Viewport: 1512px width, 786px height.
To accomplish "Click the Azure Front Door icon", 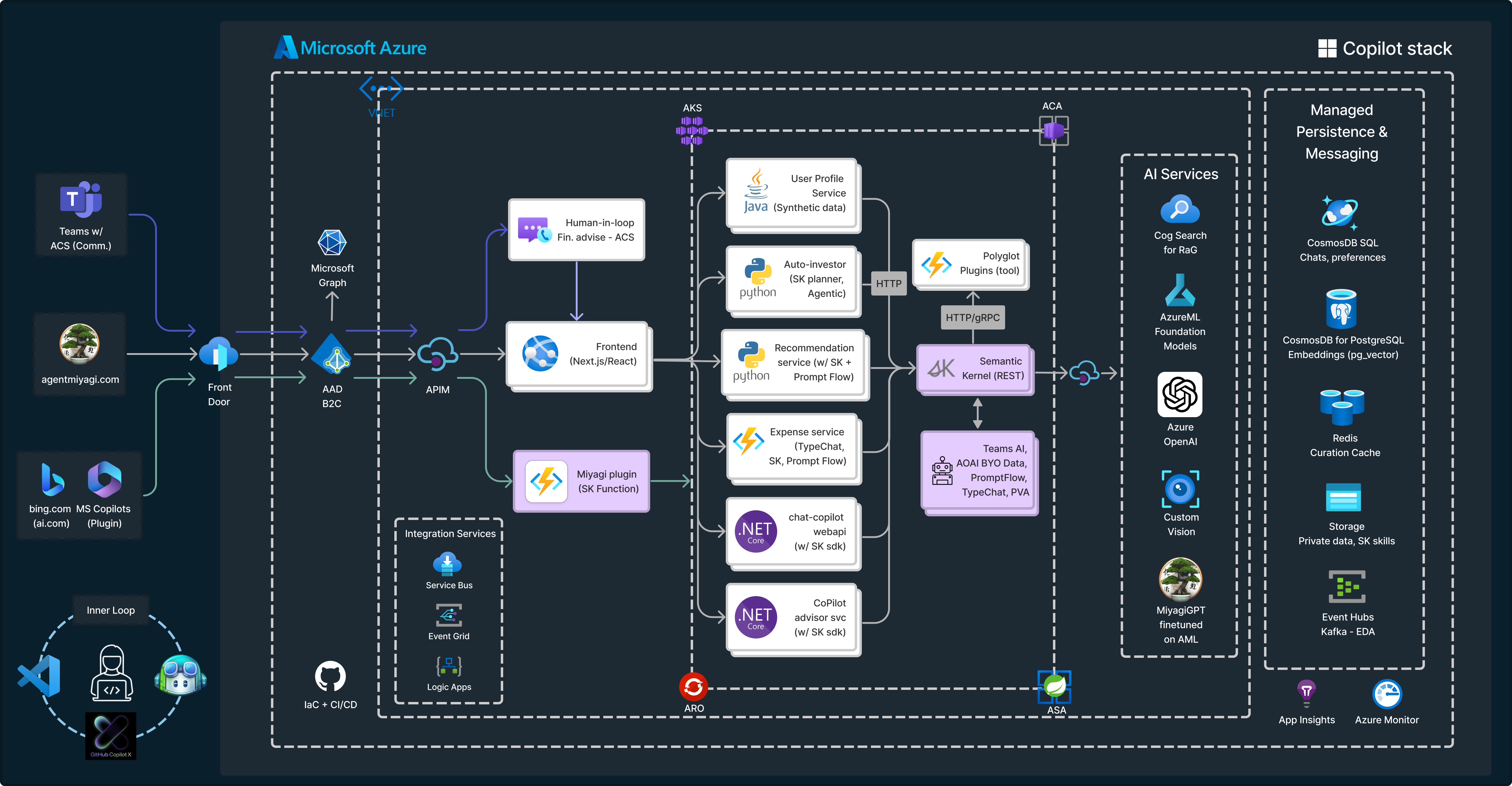I will 218,353.
